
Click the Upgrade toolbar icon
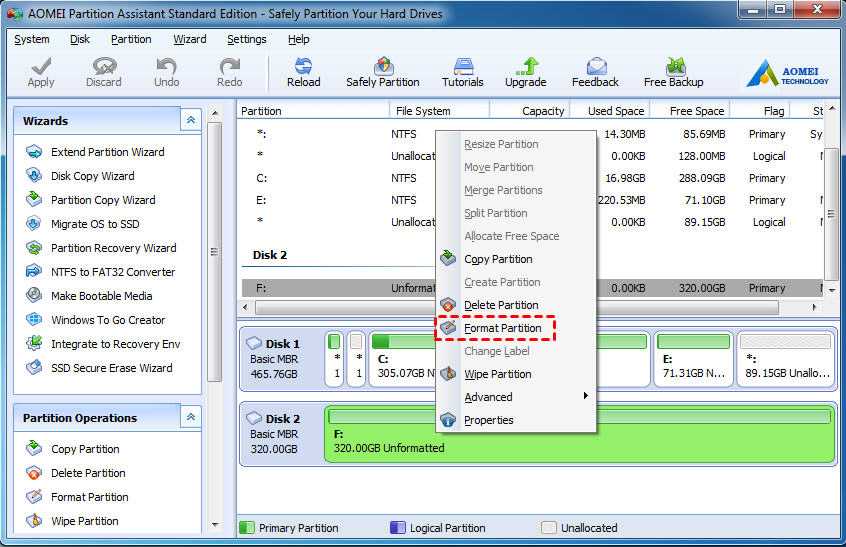tap(526, 66)
